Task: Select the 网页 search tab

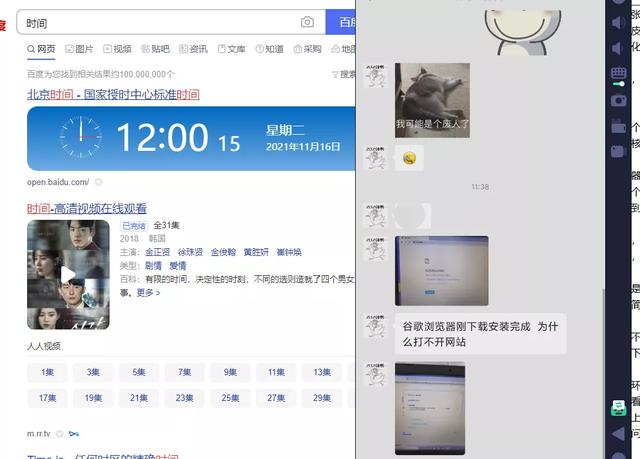Action: [x=41, y=49]
